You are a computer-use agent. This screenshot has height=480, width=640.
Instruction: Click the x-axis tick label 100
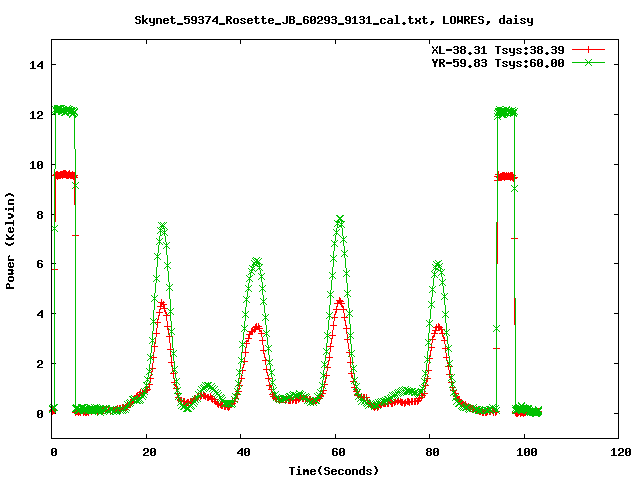(527, 452)
